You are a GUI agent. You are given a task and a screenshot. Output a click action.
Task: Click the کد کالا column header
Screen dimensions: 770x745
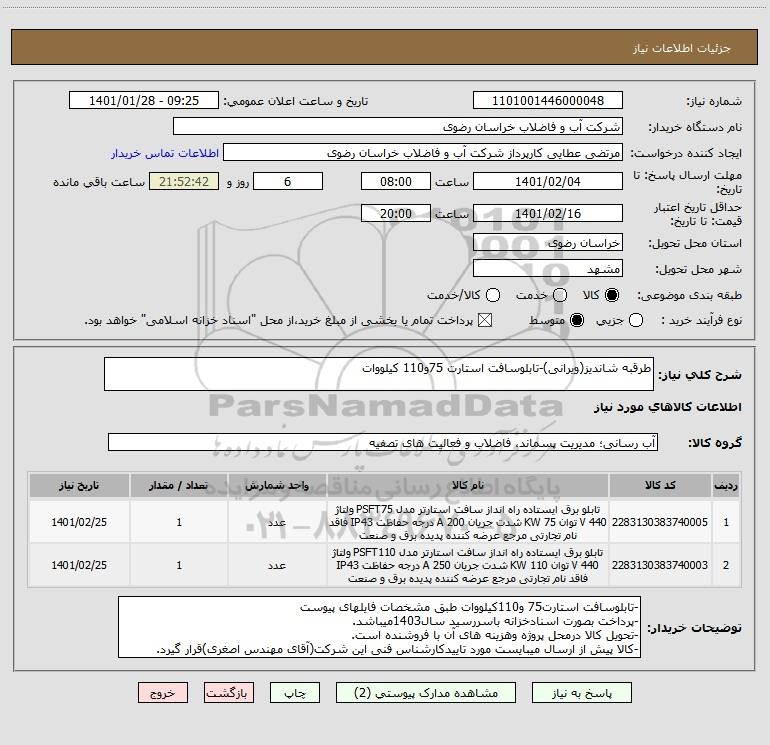pos(660,485)
